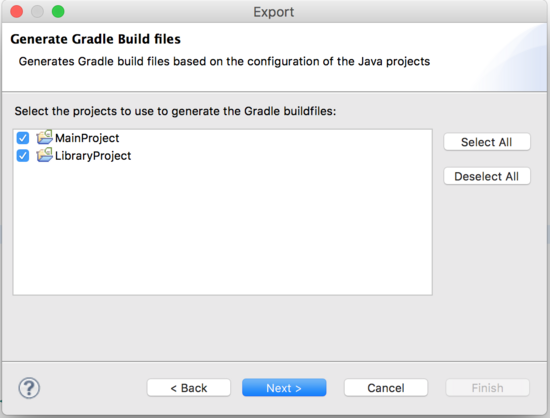This screenshot has width=550, height=418.
Task: Click the MainProject folder icon
Action: [45, 137]
